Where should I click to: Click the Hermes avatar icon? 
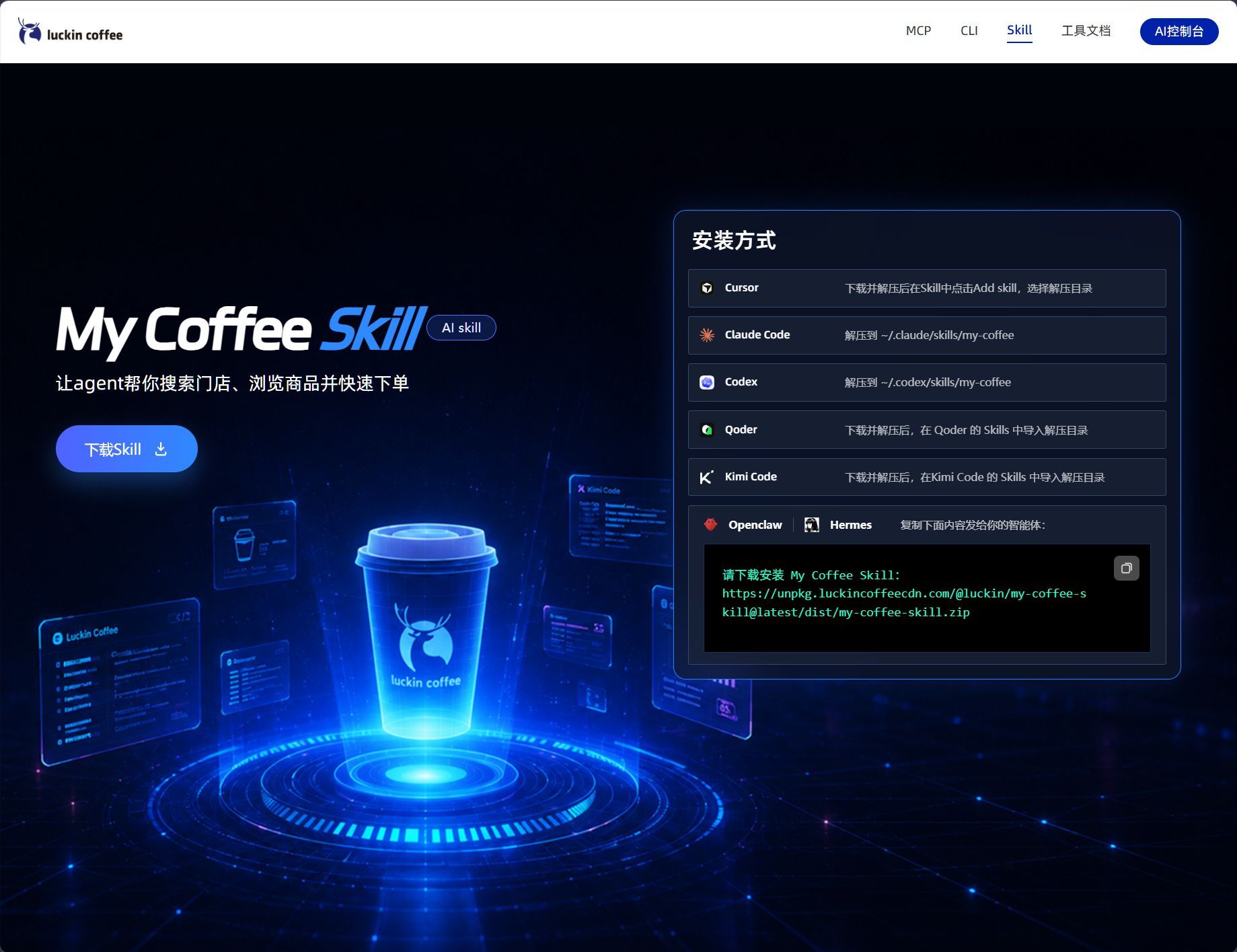(x=812, y=525)
